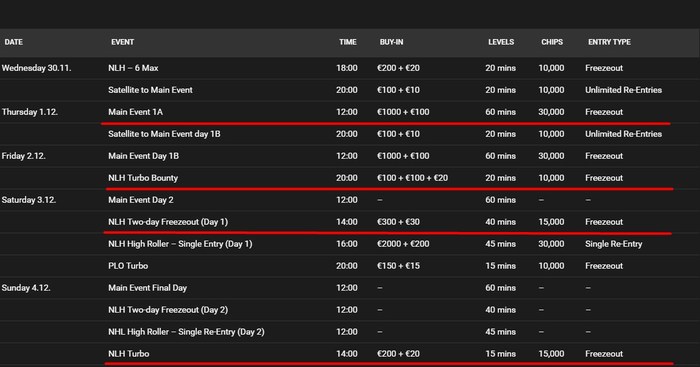Click the BUY-IN column header
700x367 pixels.
[x=392, y=42]
